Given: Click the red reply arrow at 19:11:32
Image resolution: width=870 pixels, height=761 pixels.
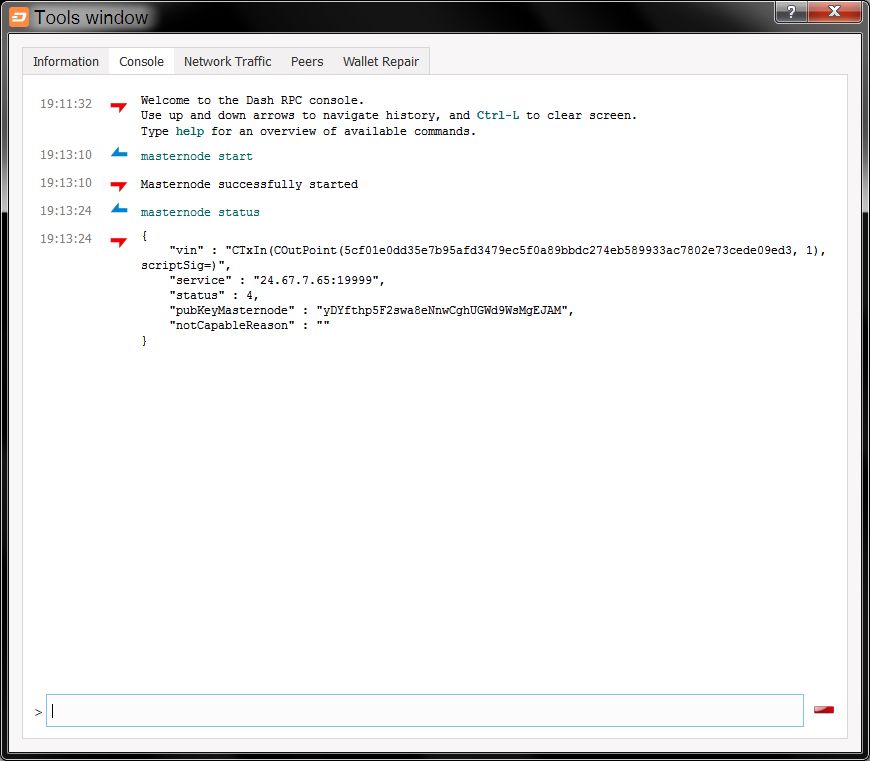Looking at the screenshot, I should (118, 106).
